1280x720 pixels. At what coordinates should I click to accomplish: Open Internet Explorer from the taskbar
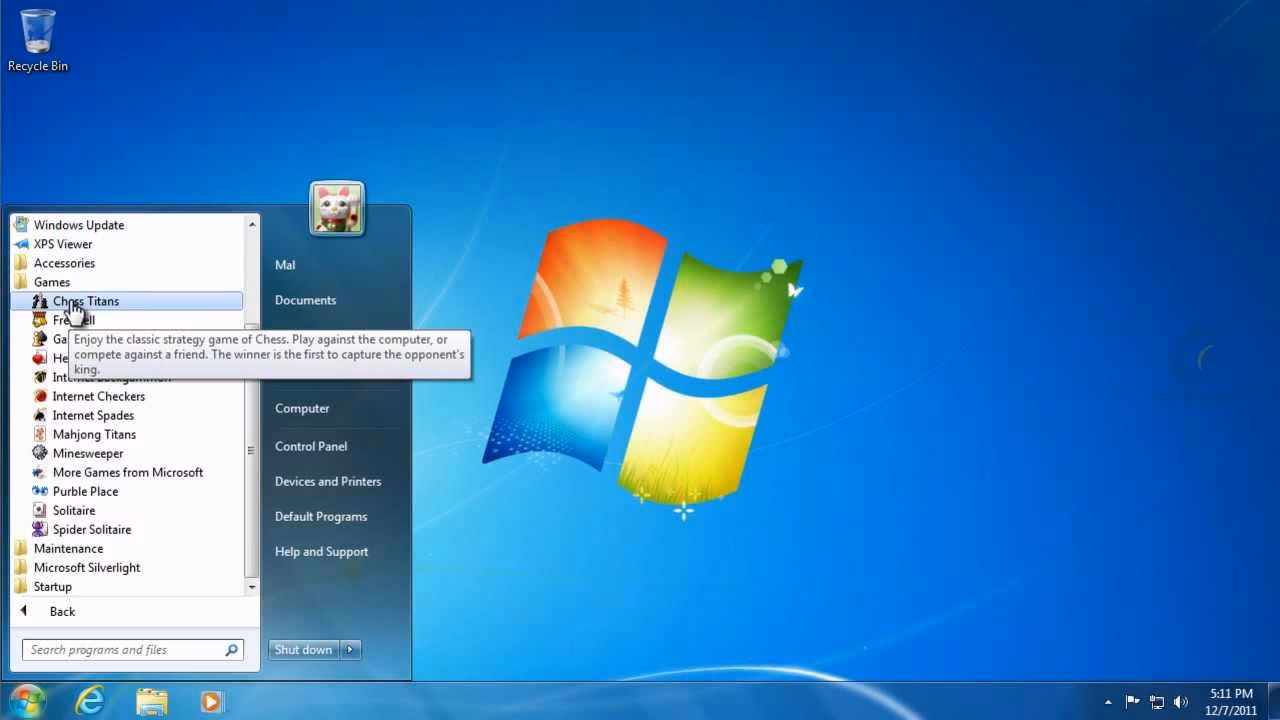(90, 701)
